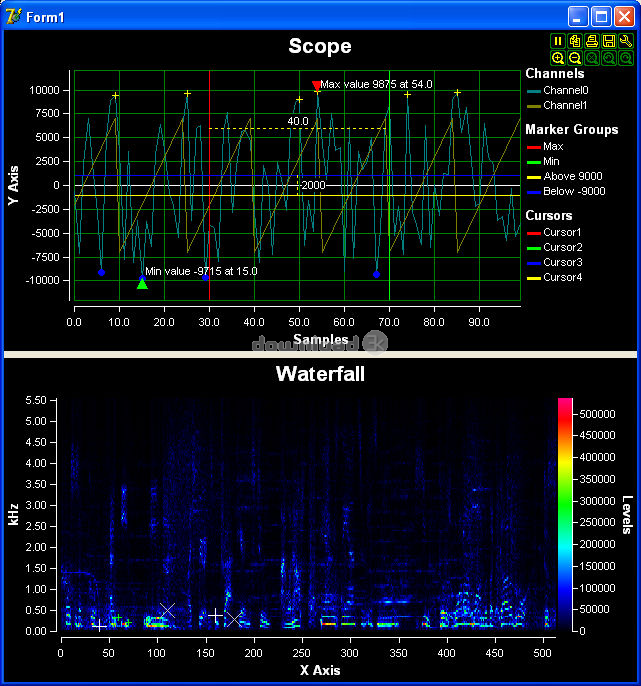Click the Form1 window title bar icon
Viewport: 641px width, 686px height.
pos(13,17)
